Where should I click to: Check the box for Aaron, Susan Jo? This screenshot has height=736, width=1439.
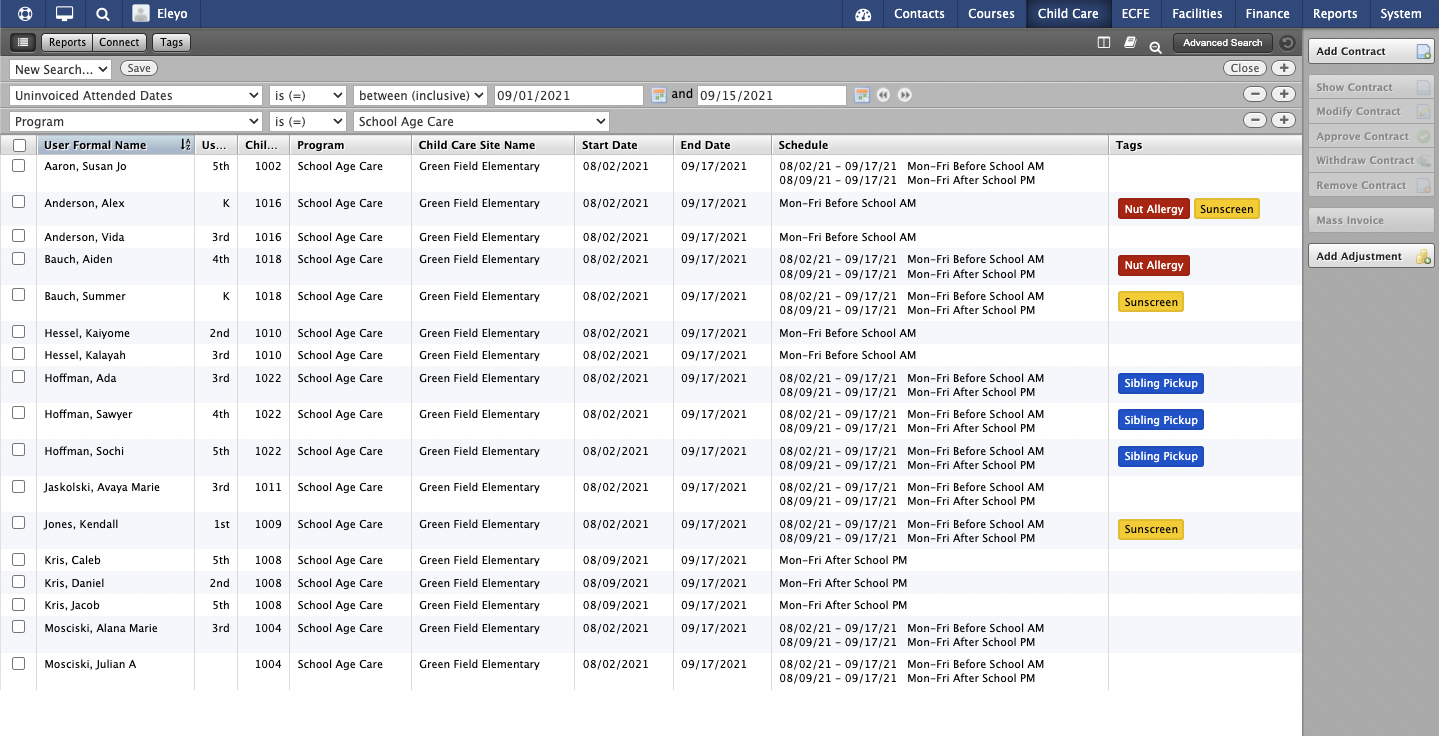(x=19, y=167)
